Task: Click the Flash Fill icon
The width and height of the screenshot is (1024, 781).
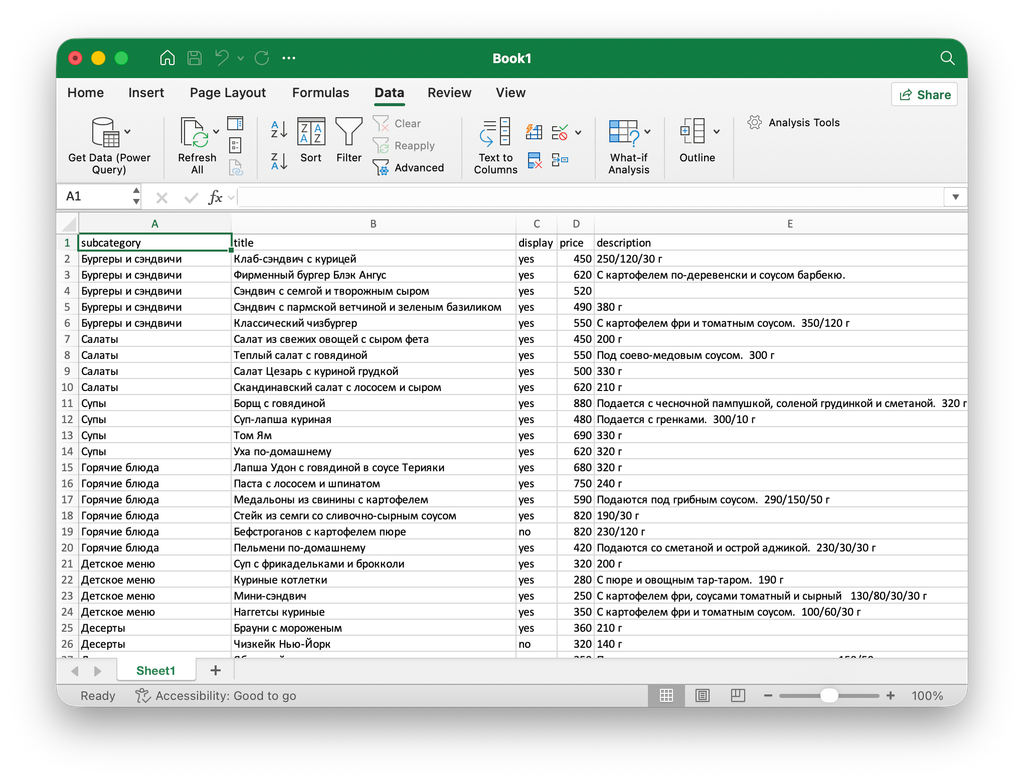Action: pyautogui.click(x=534, y=132)
